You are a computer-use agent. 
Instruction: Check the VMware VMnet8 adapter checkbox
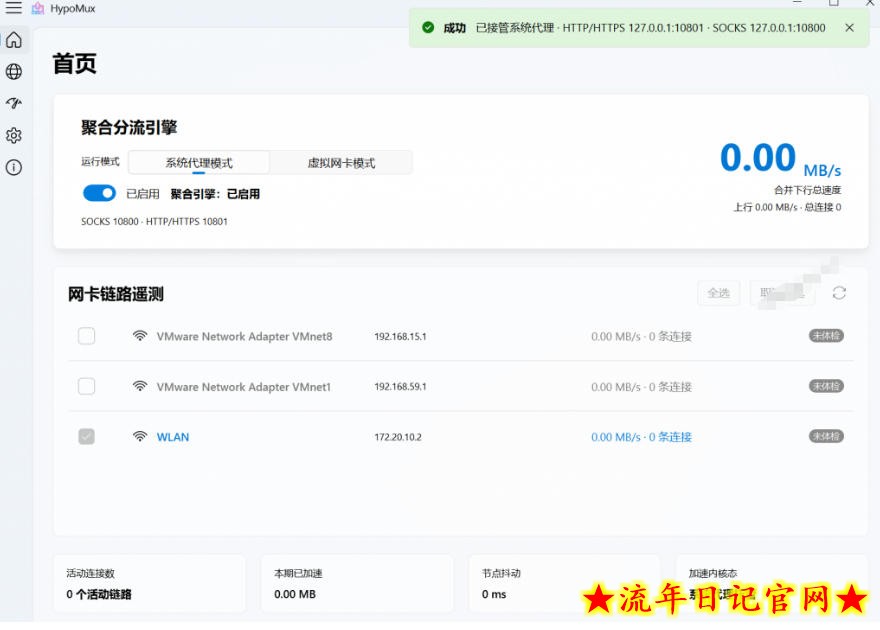(x=86, y=336)
